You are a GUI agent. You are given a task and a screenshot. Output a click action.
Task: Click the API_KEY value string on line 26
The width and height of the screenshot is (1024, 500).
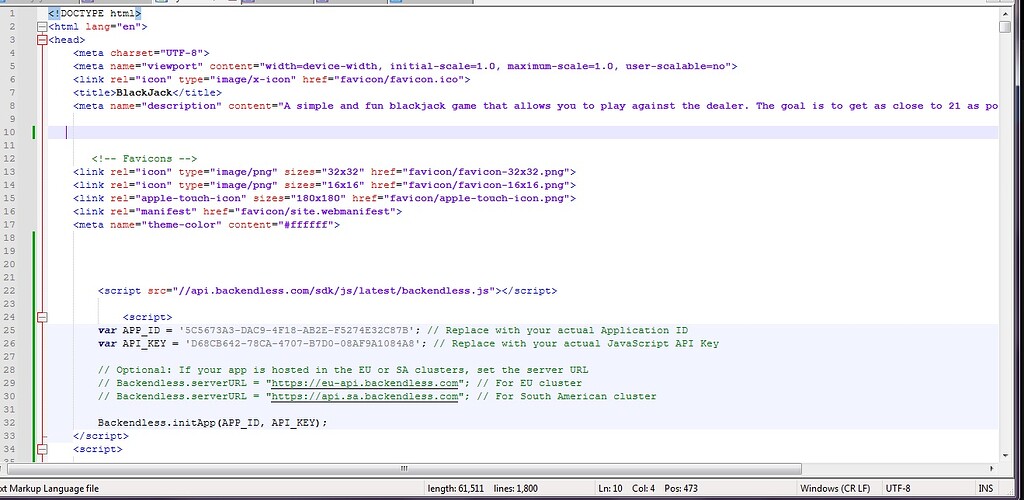point(306,343)
